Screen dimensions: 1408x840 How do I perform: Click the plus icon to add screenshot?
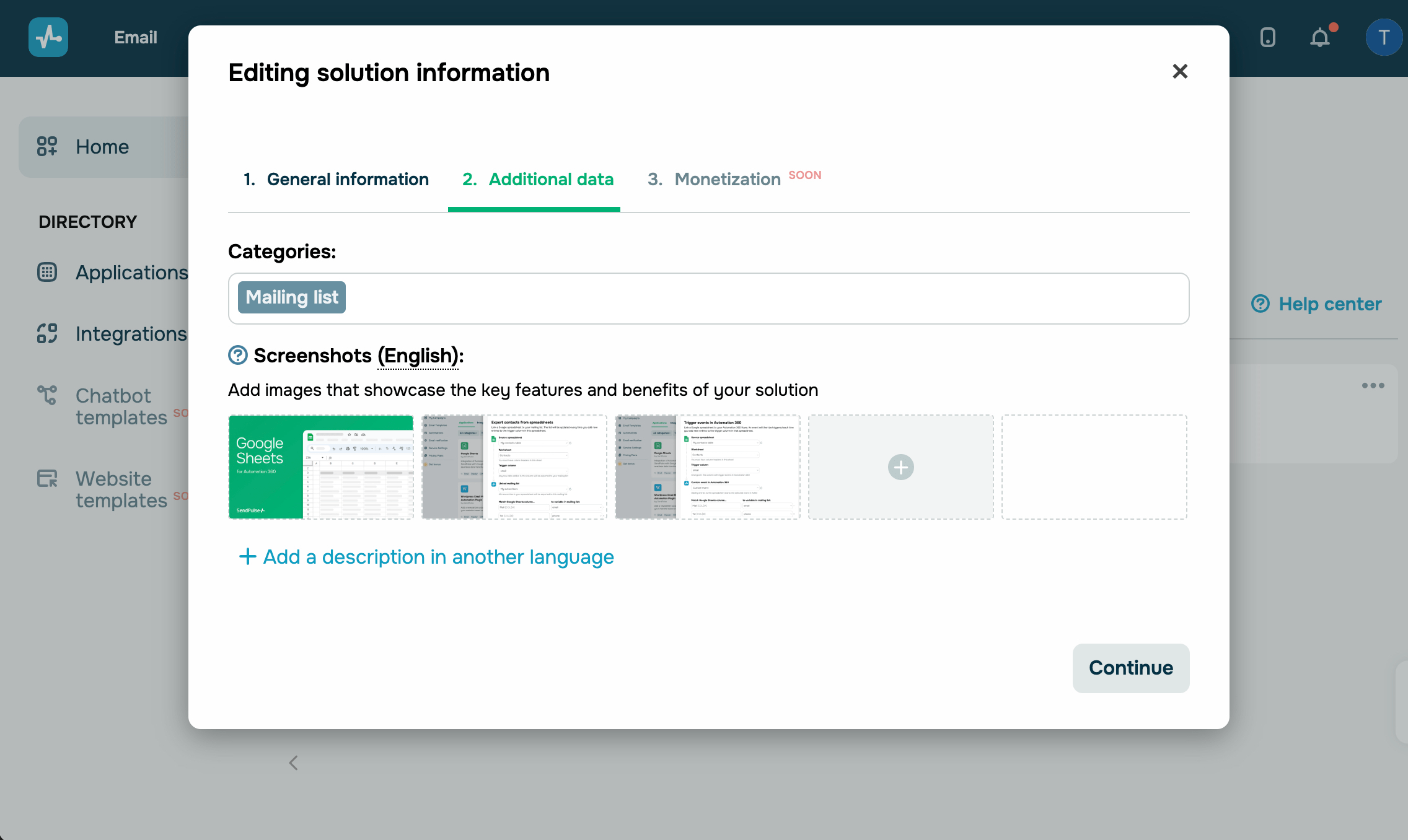900,467
